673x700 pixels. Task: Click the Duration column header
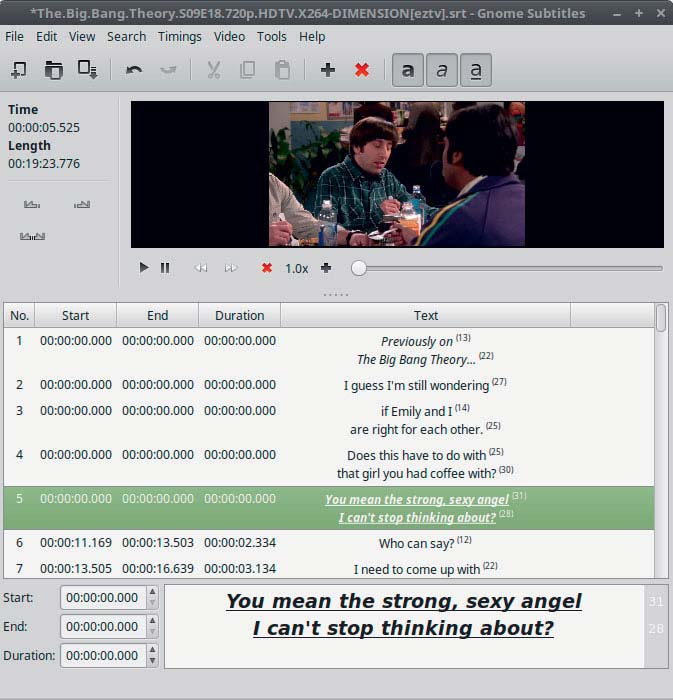[240, 316]
